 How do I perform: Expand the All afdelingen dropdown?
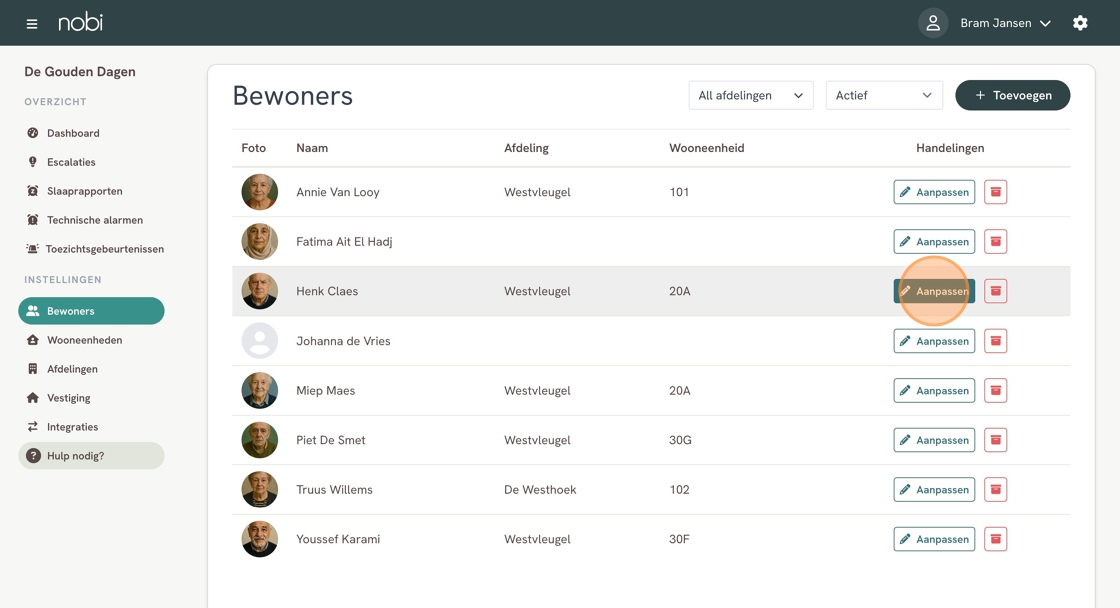click(x=750, y=95)
